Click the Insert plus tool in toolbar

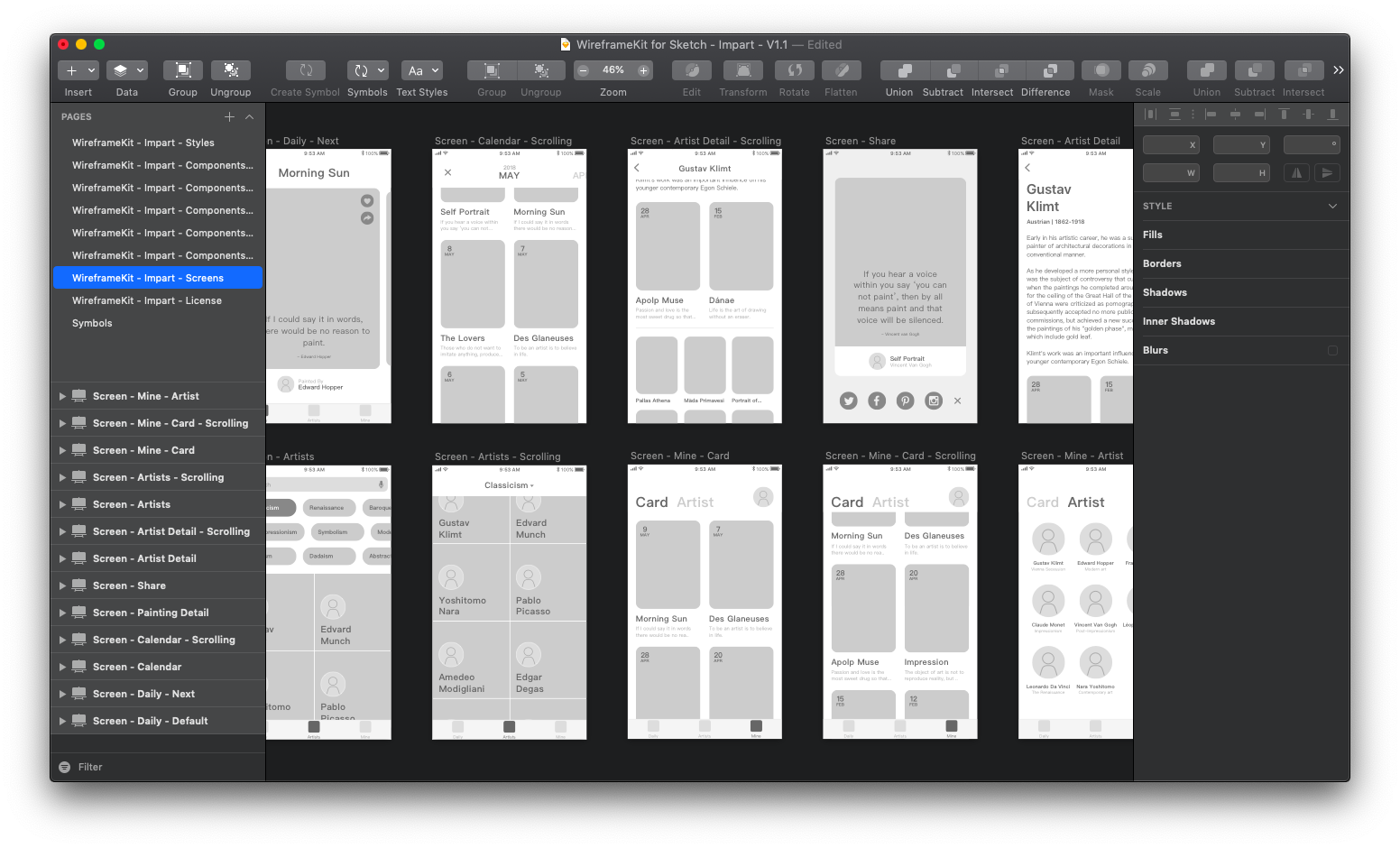coord(78,70)
